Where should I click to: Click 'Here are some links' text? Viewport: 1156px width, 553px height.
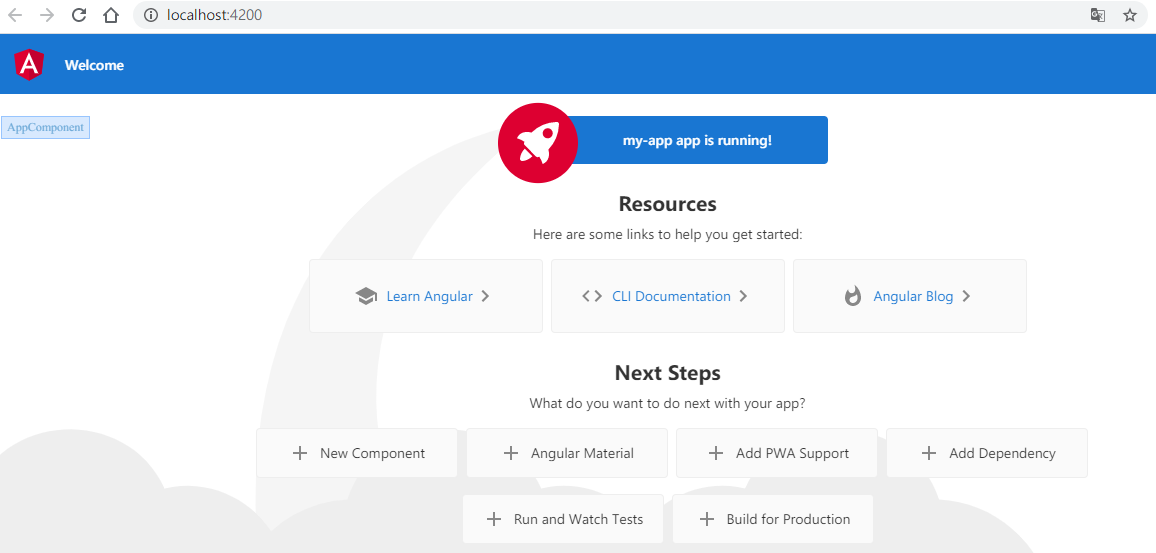(x=667, y=235)
